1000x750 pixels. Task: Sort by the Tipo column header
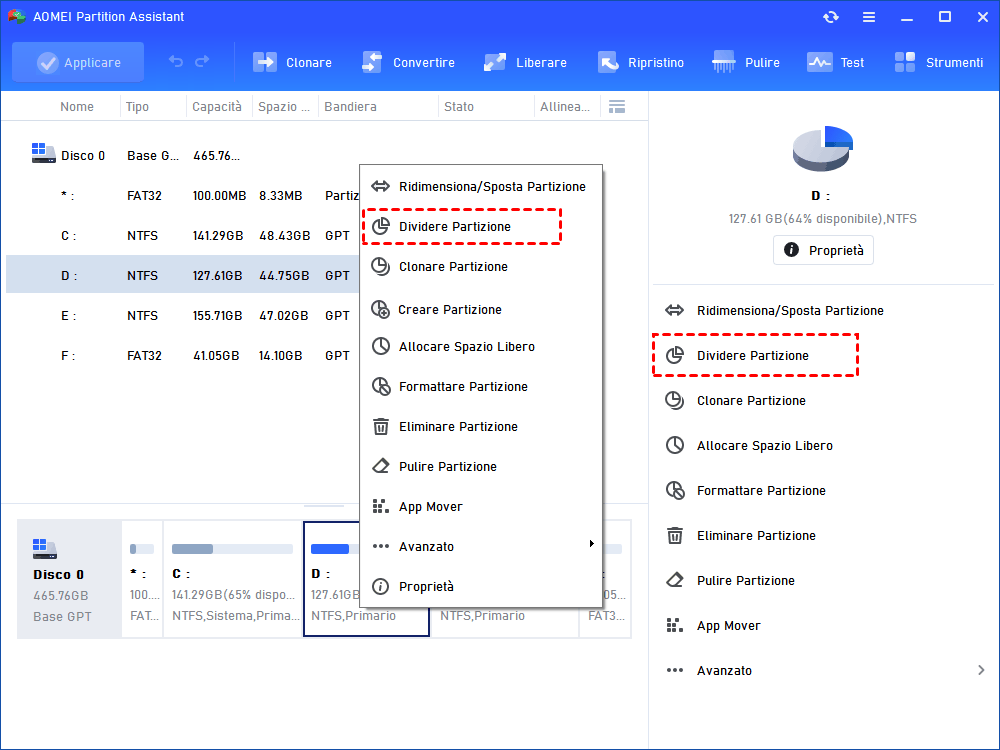pos(137,107)
